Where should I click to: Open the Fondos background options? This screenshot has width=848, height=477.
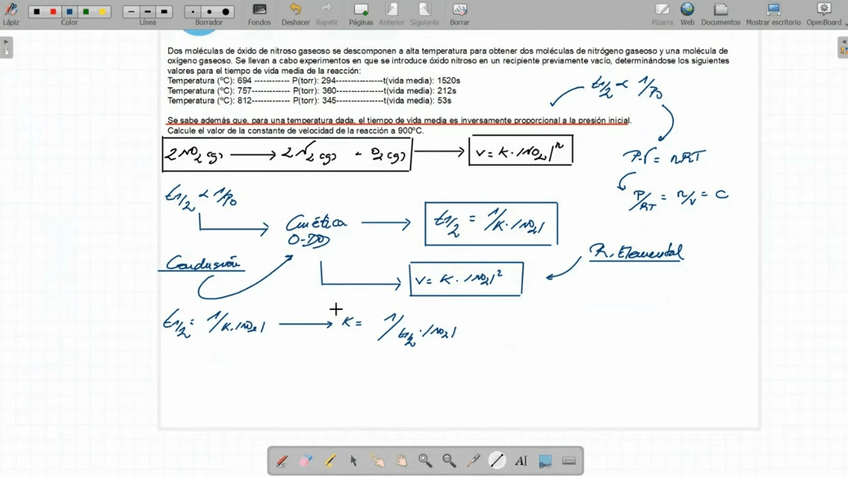click(259, 14)
